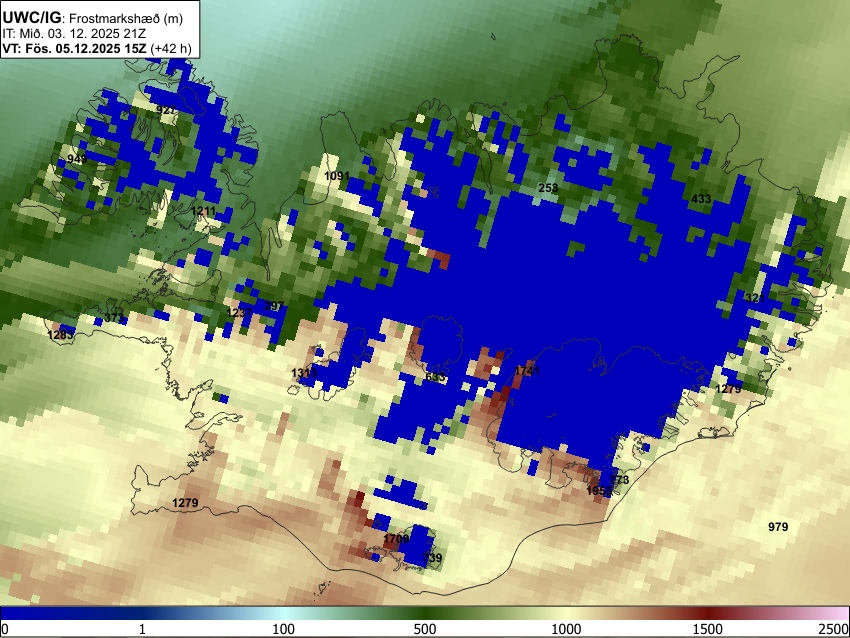Click the map value label 1709
Screen dimensions: 850x638
(396, 539)
